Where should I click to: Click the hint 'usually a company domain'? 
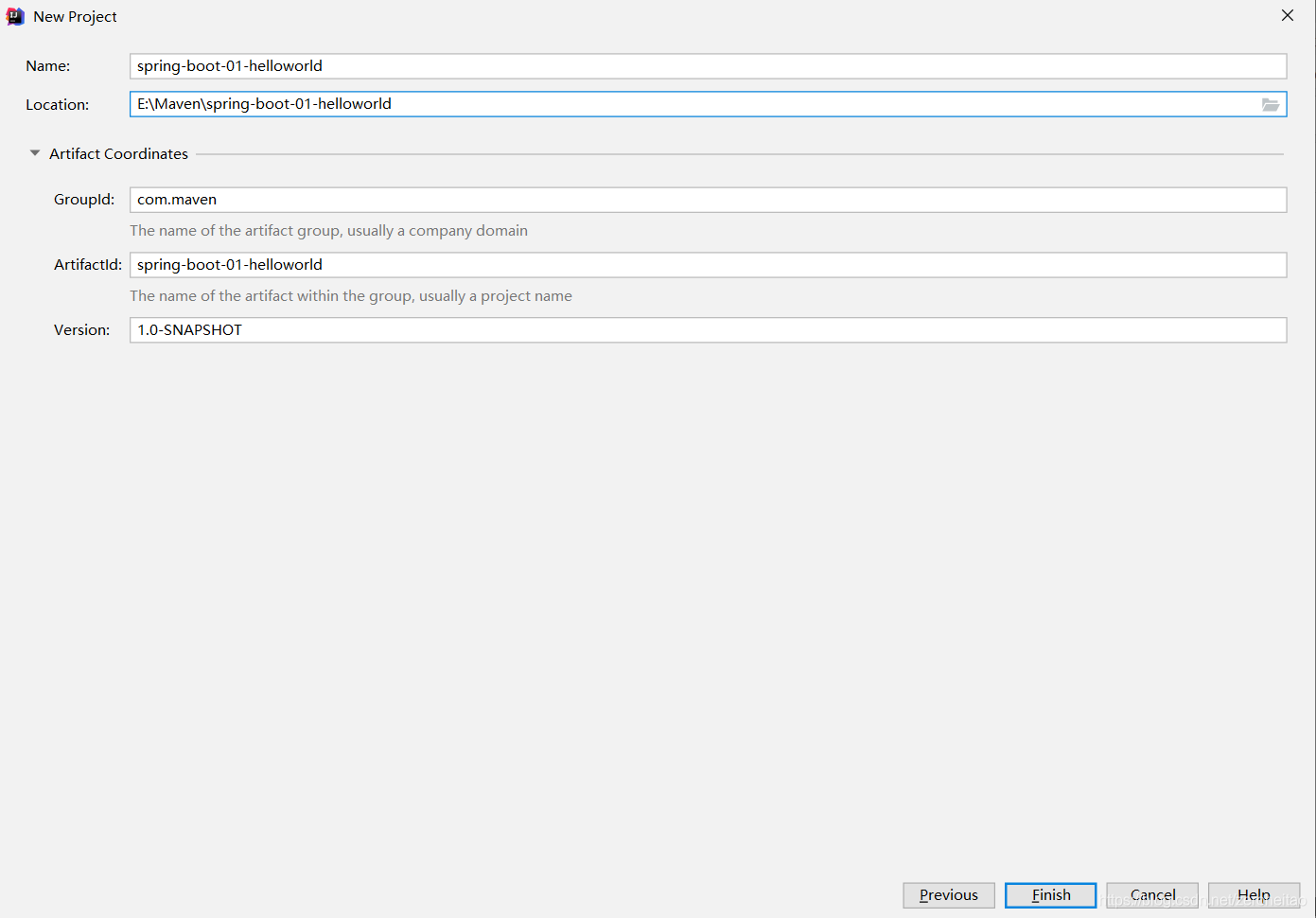click(x=437, y=231)
